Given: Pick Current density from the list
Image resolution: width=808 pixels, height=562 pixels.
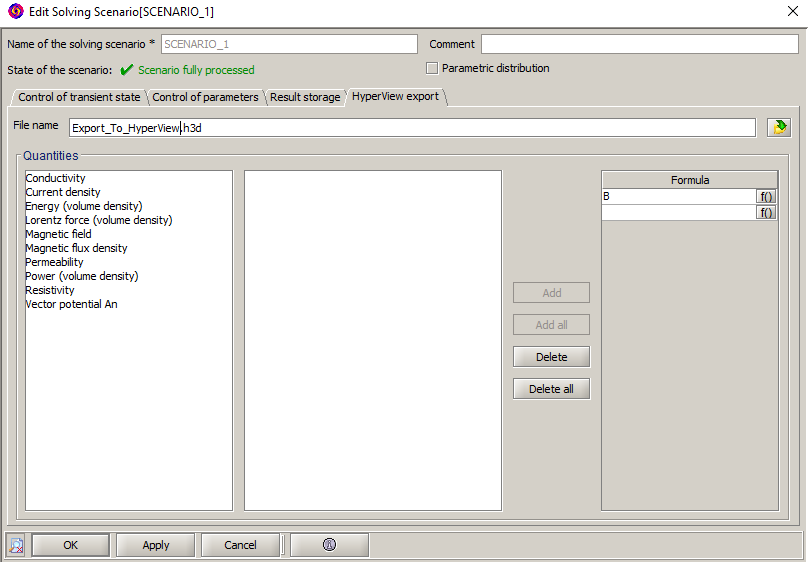Looking at the screenshot, I should [63, 192].
